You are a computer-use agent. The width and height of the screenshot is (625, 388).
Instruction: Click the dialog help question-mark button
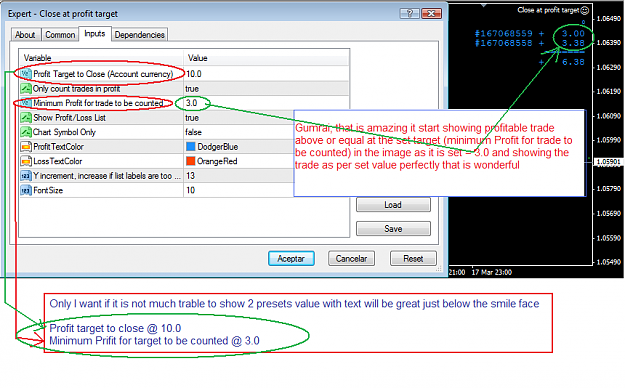pos(410,14)
